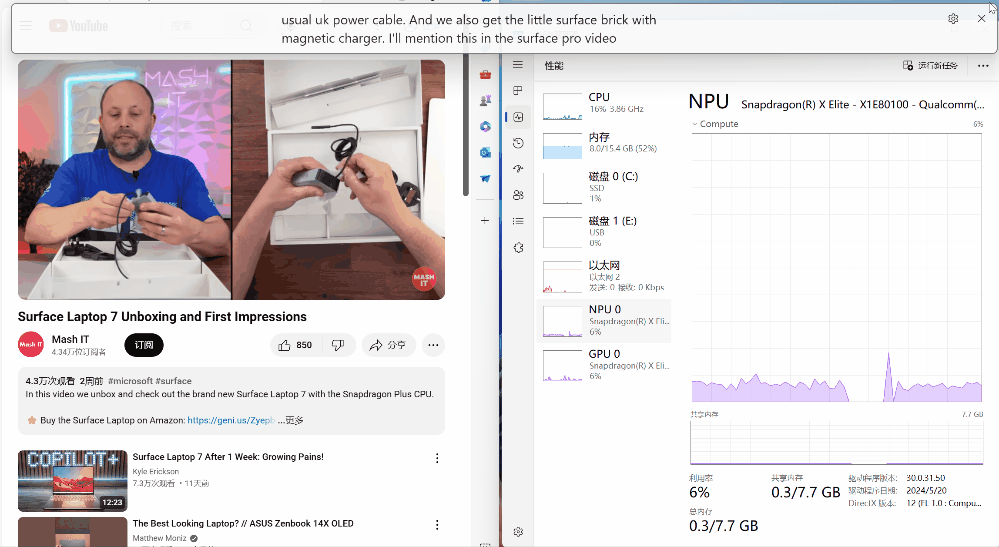999x547 pixels.
Task: Open title 'Surface Laptop 7 After 1 Week: Growing Pains!'
Action: [228, 457]
